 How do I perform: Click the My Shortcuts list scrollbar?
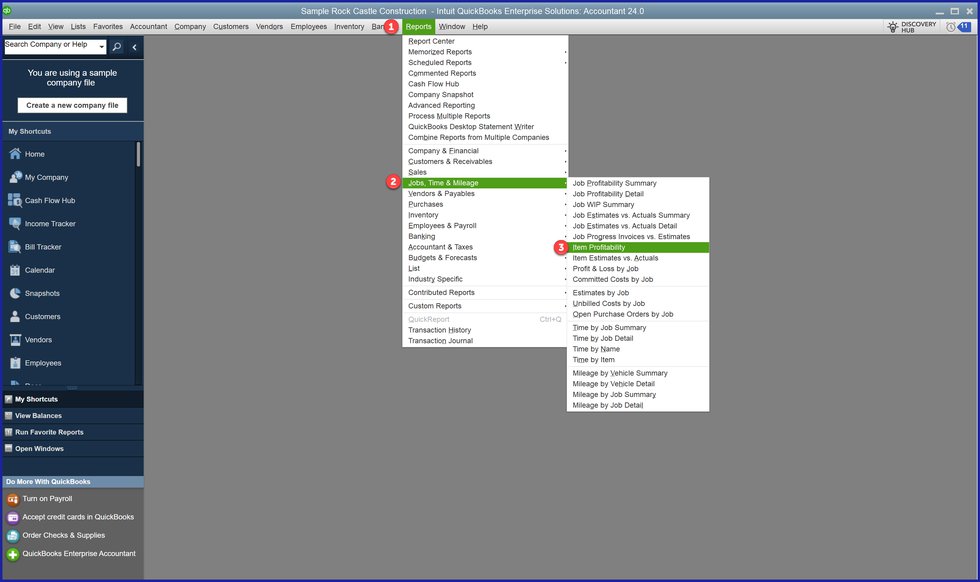click(138, 155)
